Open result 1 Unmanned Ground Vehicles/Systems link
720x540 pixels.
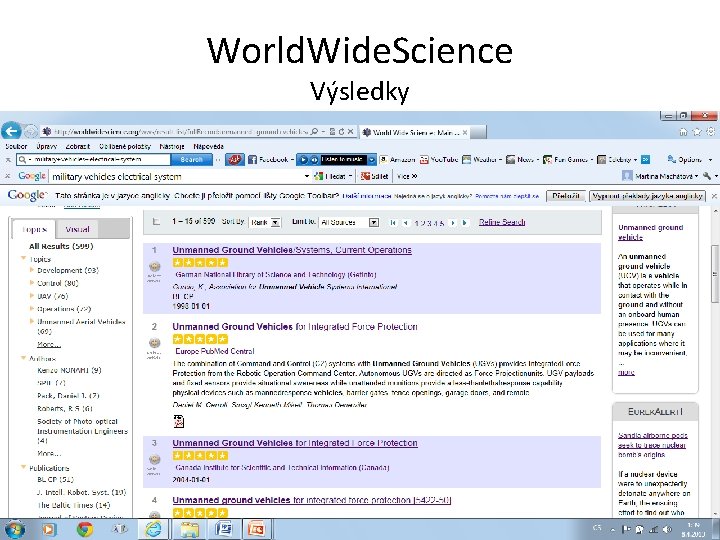pos(292,250)
